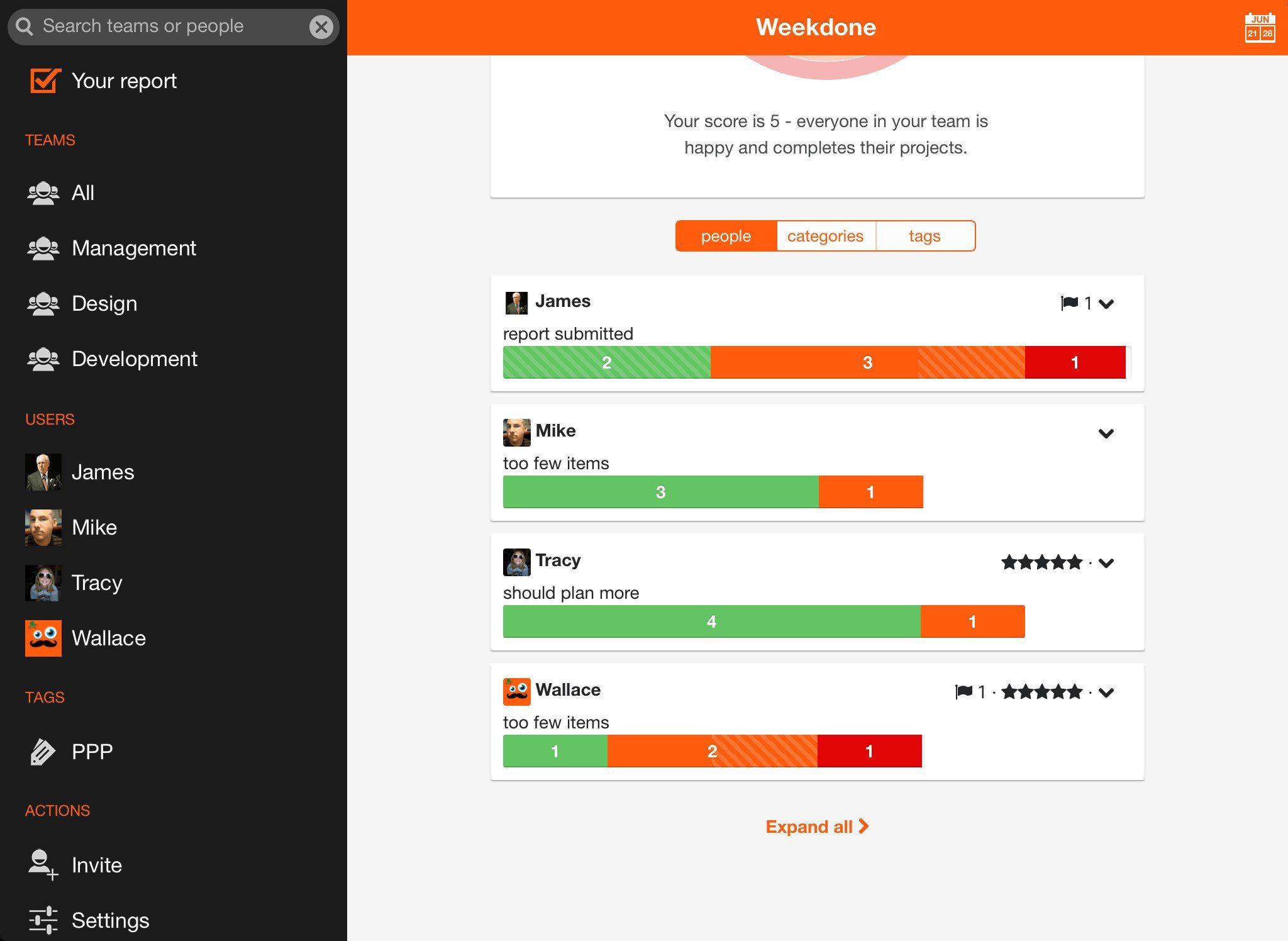Select Development team in sidebar
This screenshot has height=941, width=1288.
[x=134, y=358]
